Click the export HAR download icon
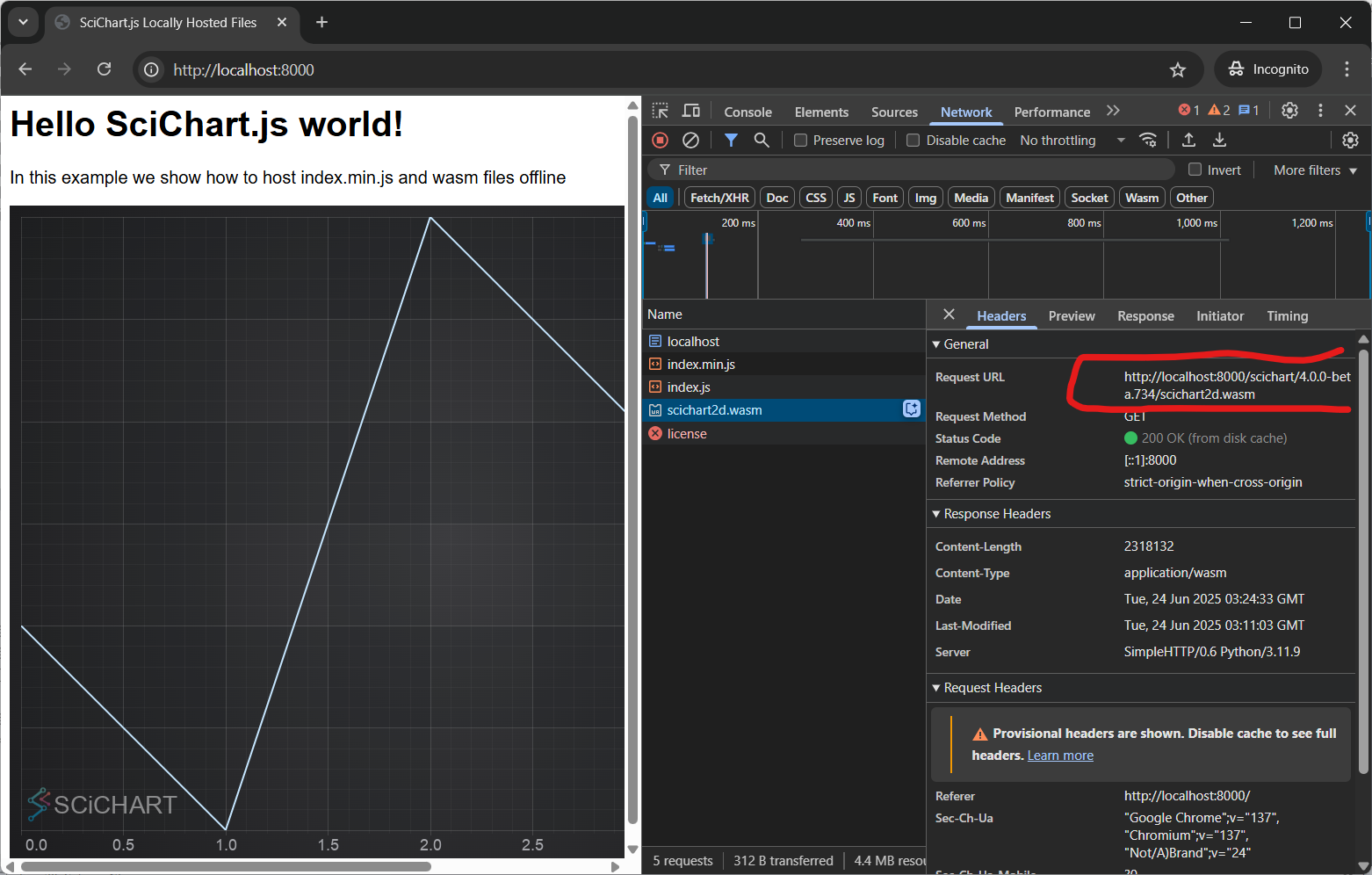This screenshot has height=875, width=1372. 1219,141
